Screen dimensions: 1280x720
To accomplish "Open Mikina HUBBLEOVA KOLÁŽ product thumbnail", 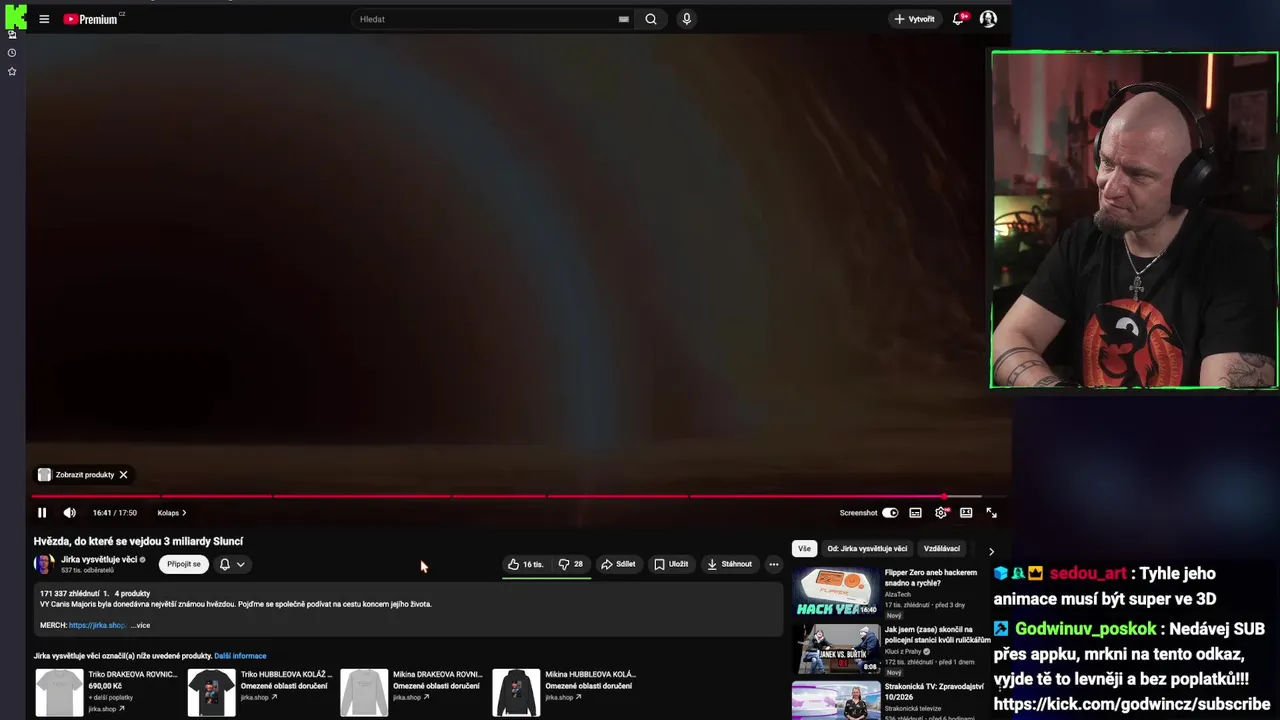I will point(516,693).
